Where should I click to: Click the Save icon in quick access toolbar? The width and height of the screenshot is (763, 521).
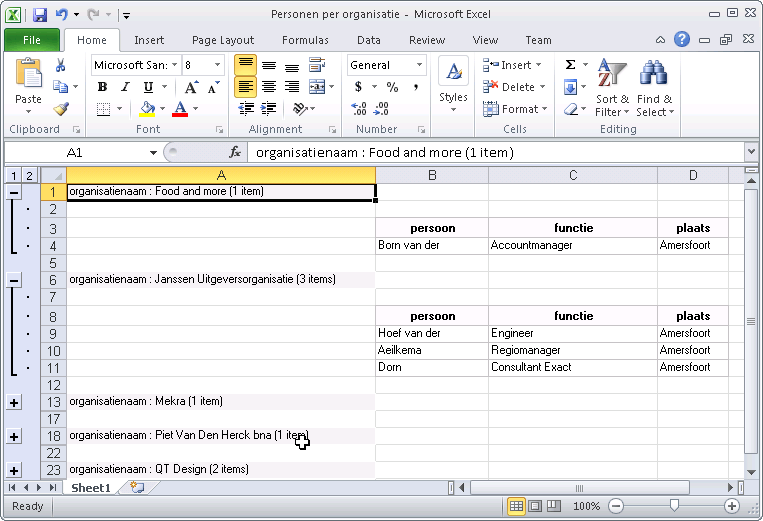click(x=40, y=15)
